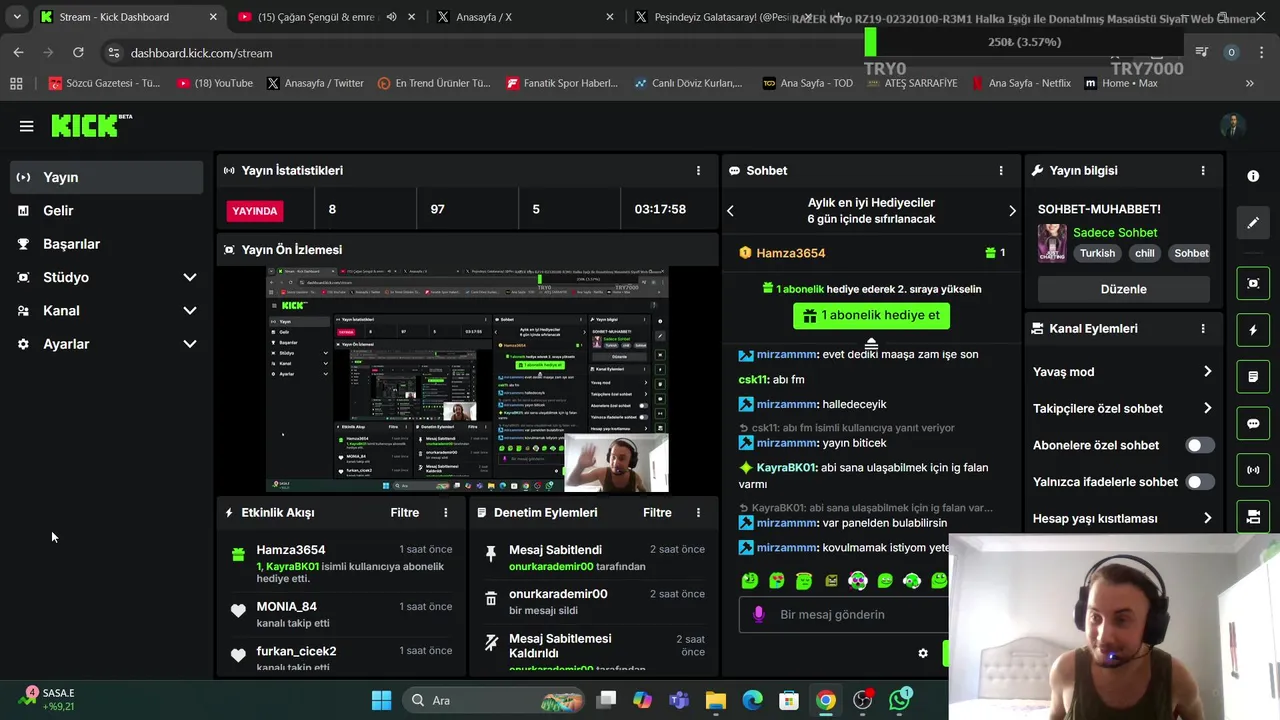The width and height of the screenshot is (1280, 720).
Task: Toggle Yalnızca ifadelerle sohbet switch
Action: [x=1200, y=482]
